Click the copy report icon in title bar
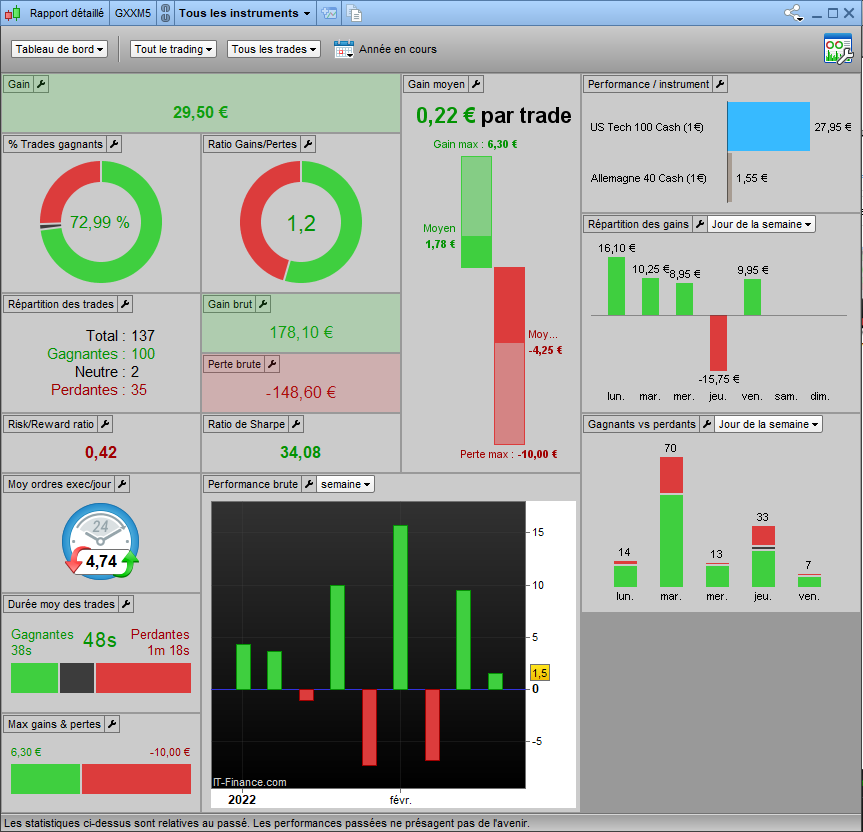The image size is (863, 832). pos(355,14)
